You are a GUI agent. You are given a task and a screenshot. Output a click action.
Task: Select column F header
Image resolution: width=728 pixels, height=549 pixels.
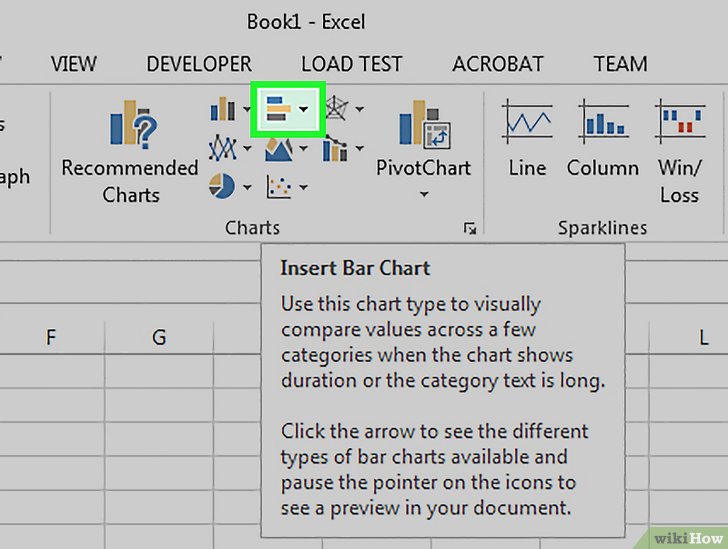coord(51,338)
